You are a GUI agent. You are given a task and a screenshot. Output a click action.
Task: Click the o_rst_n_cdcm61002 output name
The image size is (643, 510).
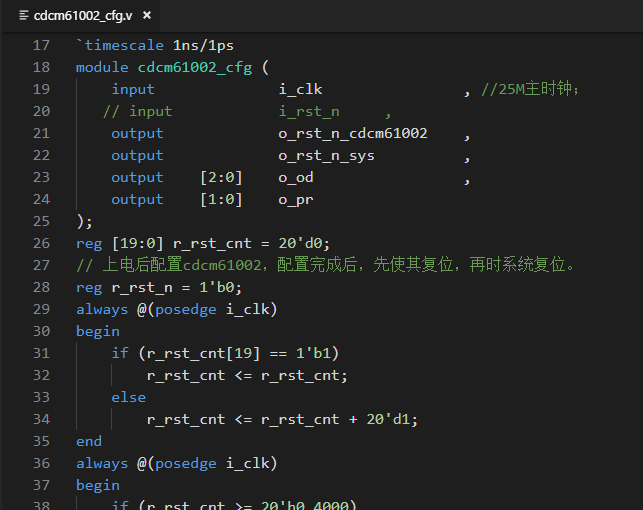pos(353,133)
